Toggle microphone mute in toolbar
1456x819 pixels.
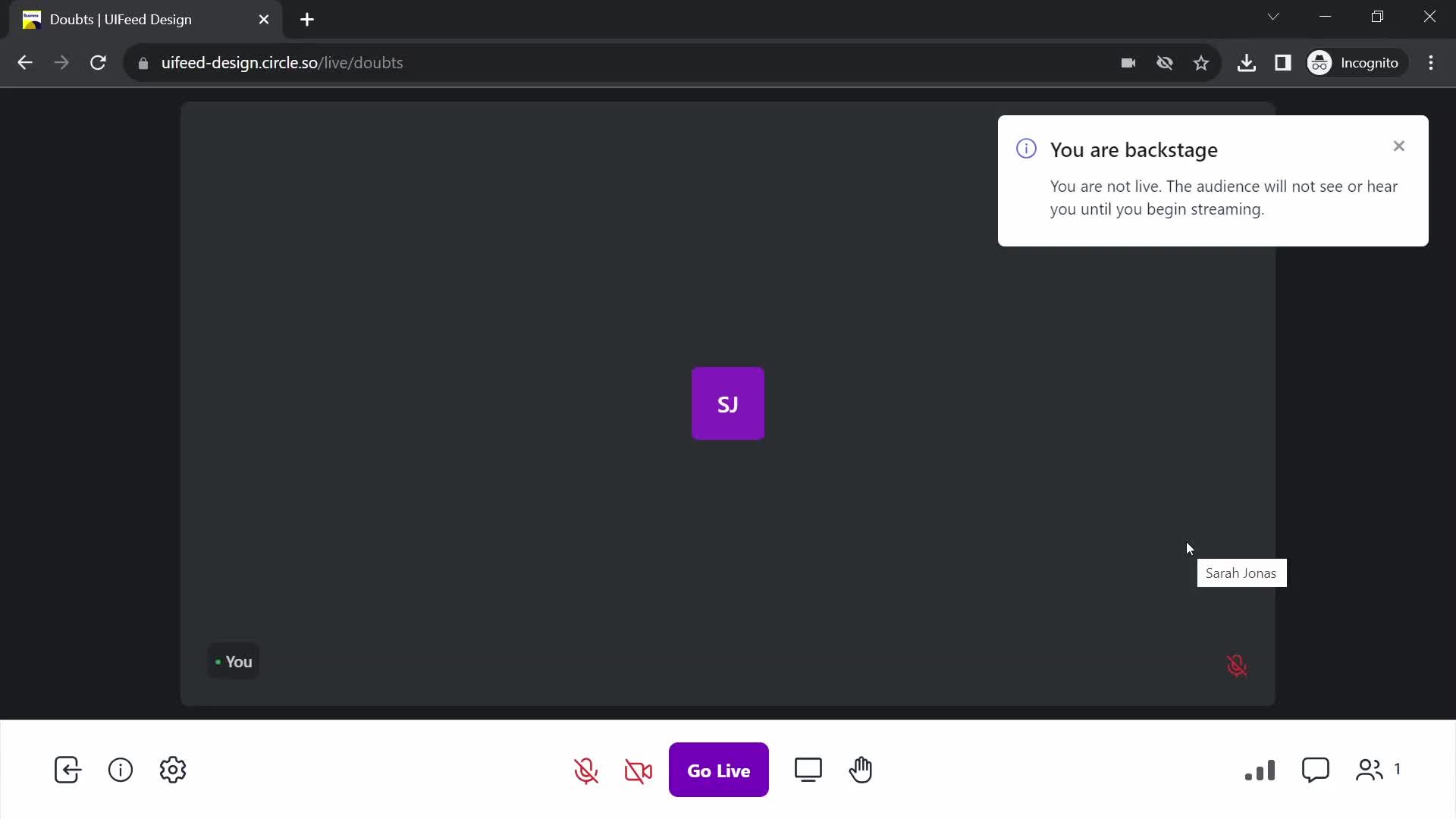point(587,769)
